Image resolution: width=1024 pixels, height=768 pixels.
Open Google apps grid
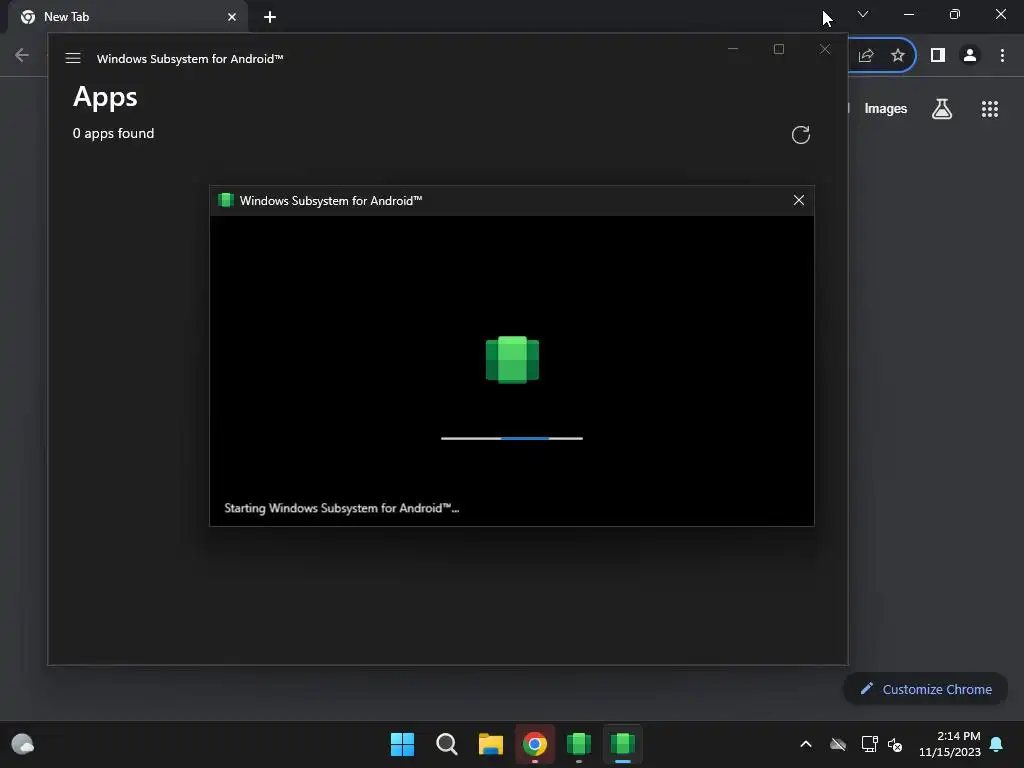990,108
